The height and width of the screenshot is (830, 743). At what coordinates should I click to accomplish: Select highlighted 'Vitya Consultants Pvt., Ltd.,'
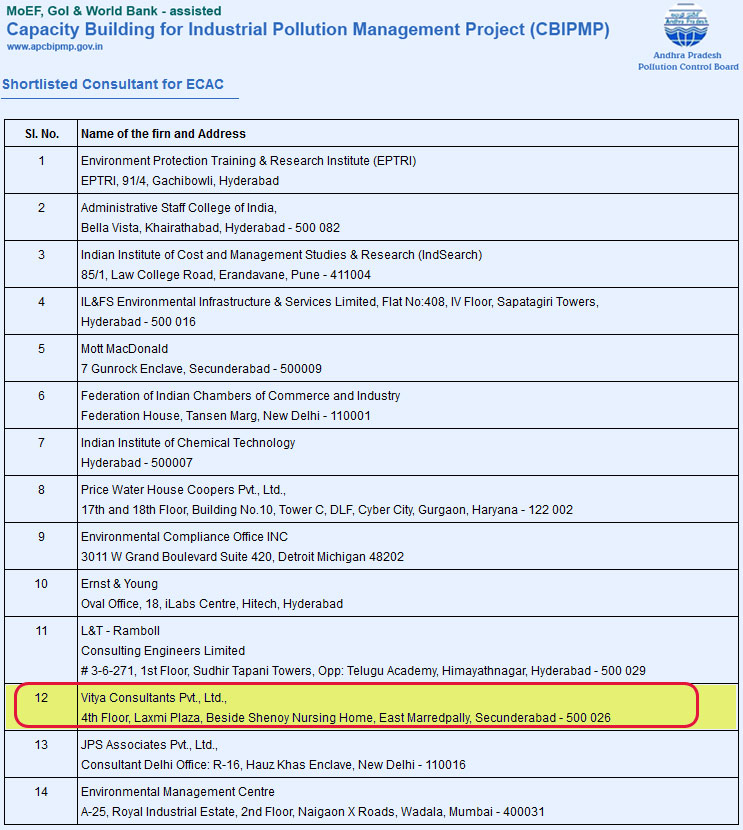[153, 699]
